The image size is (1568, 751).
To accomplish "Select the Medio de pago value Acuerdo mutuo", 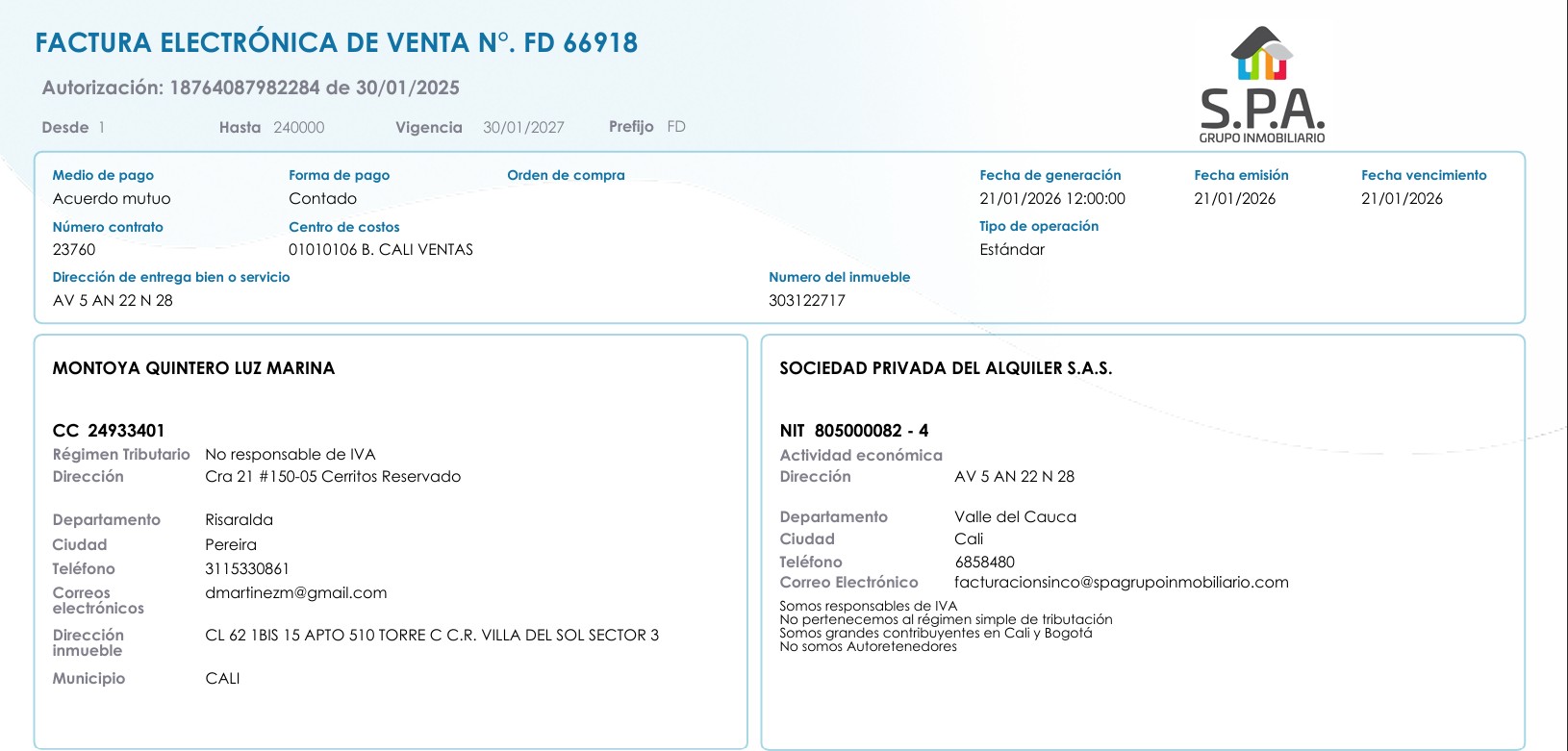I will [x=112, y=199].
